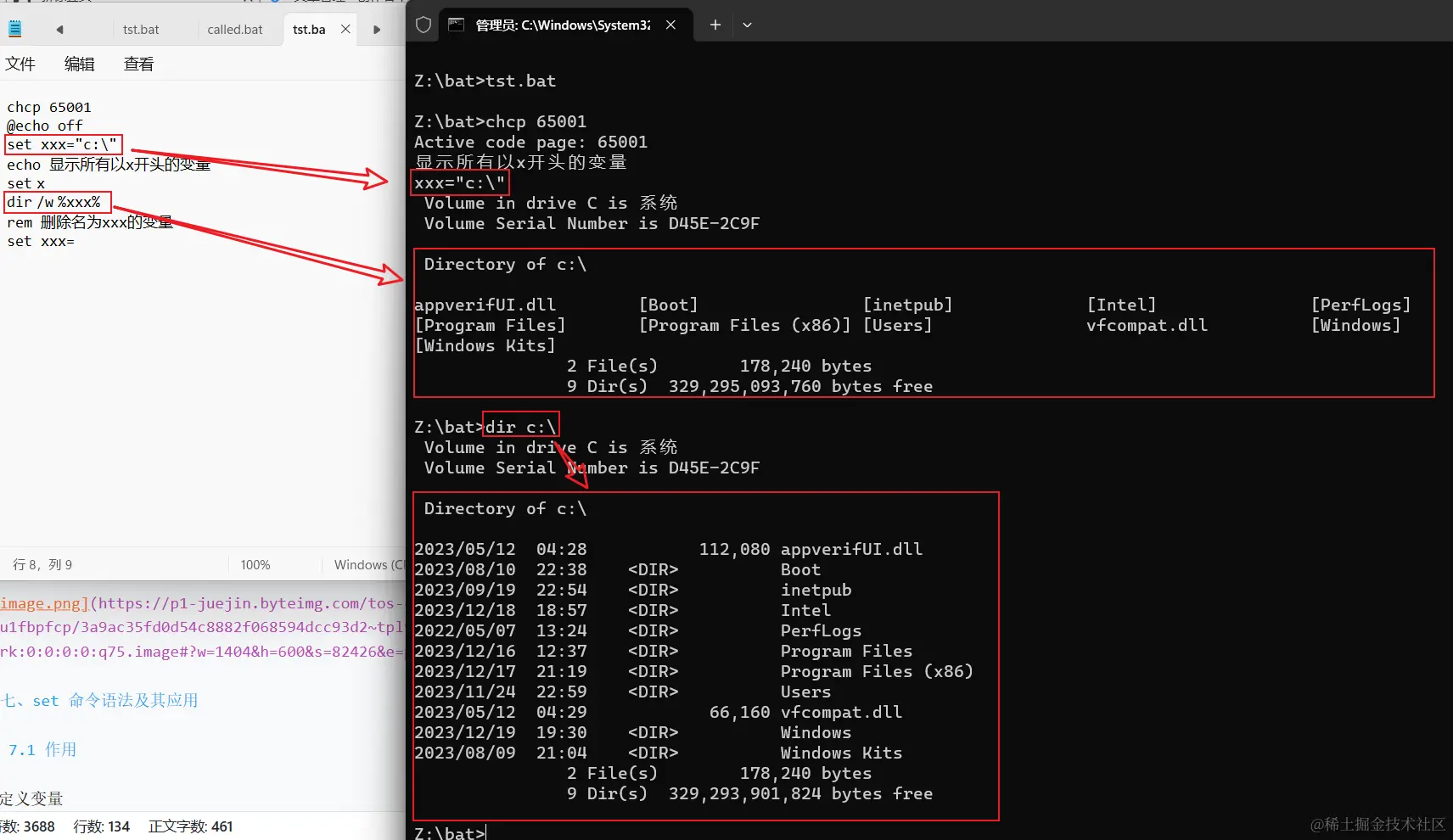Click the 'xxx="c:\"' output in the terminal
This screenshot has height=840, width=1453.
coord(459,182)
